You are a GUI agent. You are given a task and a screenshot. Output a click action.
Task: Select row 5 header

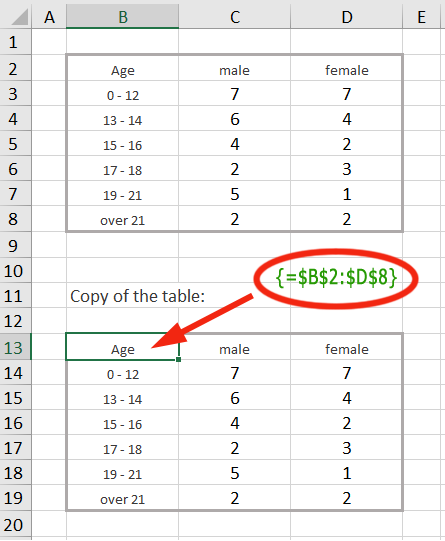tap(16, 143)
